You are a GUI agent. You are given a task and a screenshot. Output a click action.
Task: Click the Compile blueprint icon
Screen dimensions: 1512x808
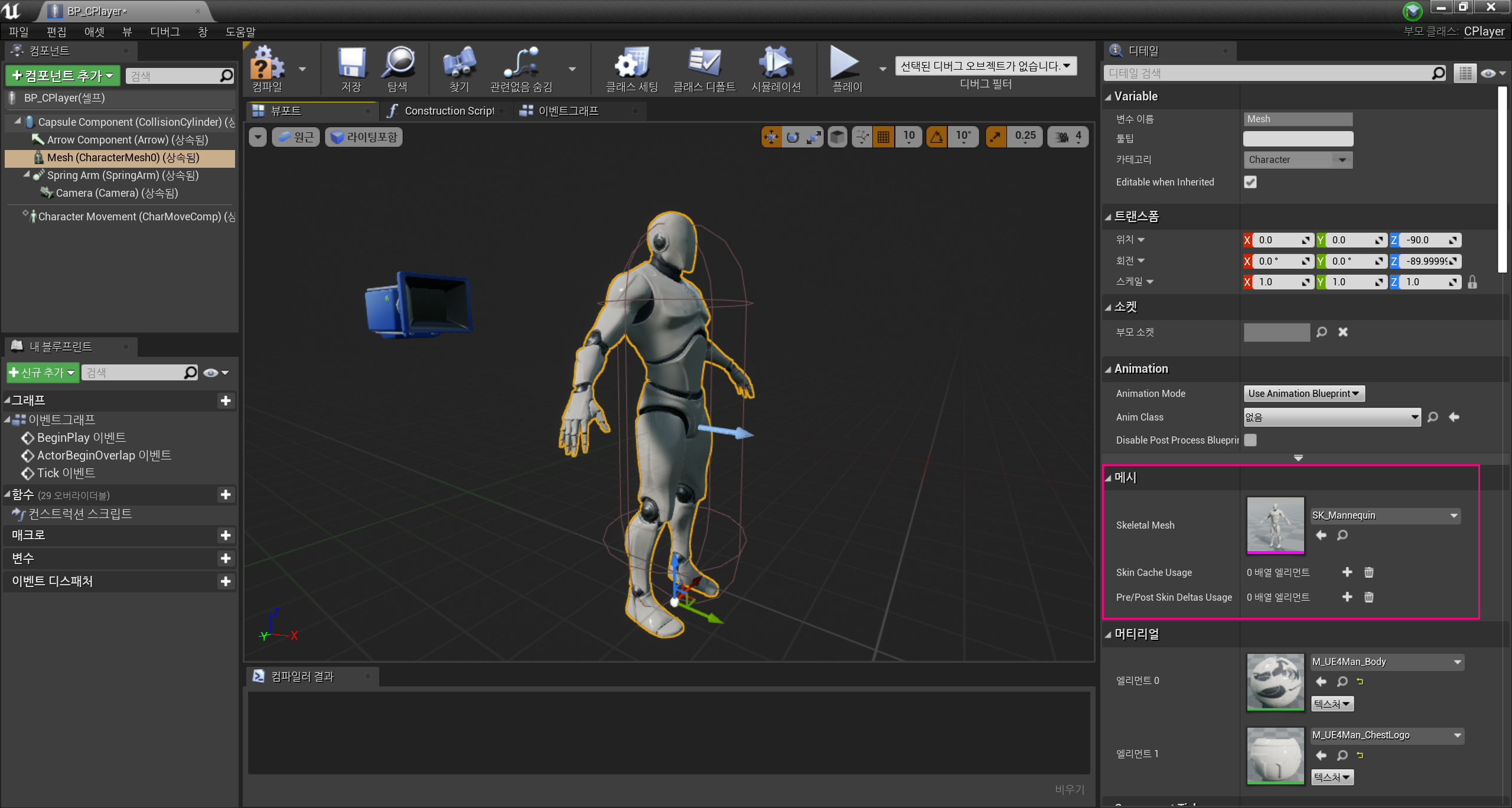[x=267, y=64]
